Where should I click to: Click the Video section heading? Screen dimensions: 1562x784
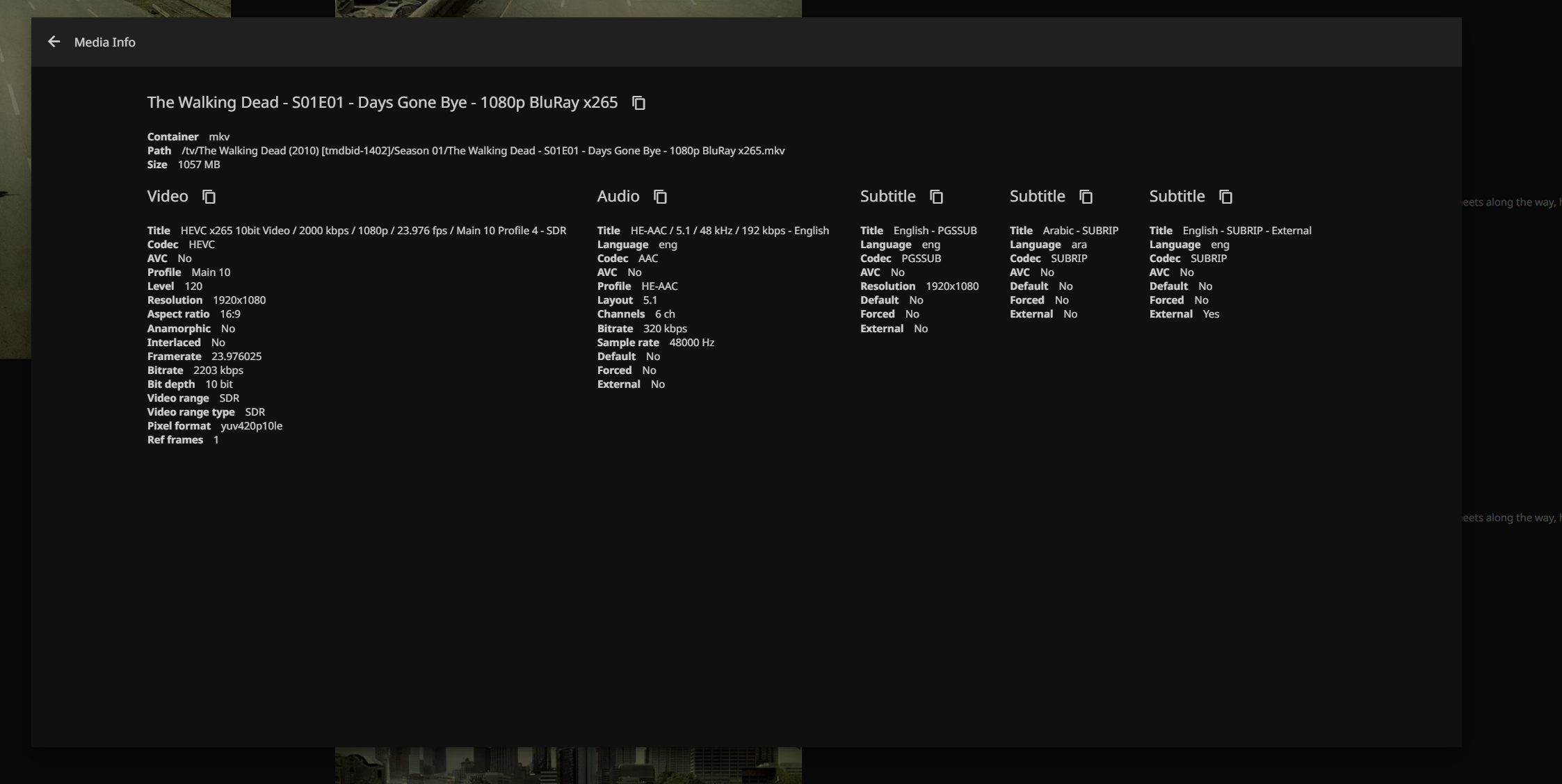point(168,197)
